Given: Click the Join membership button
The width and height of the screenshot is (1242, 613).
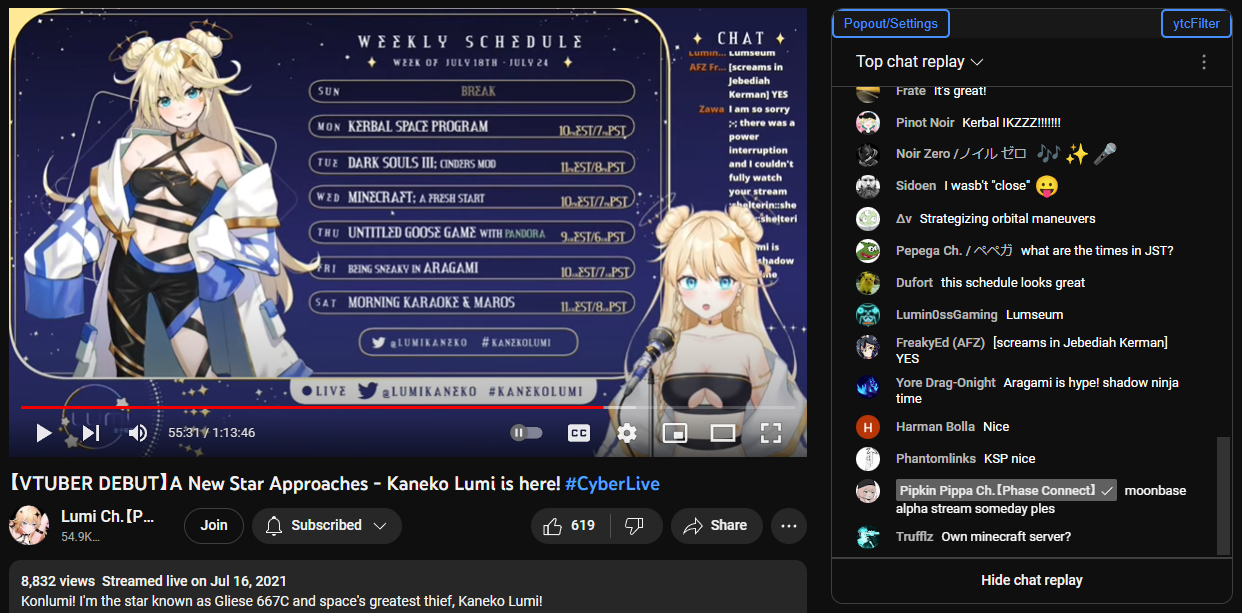Looking at the screenshot, I should click(214, 526).
